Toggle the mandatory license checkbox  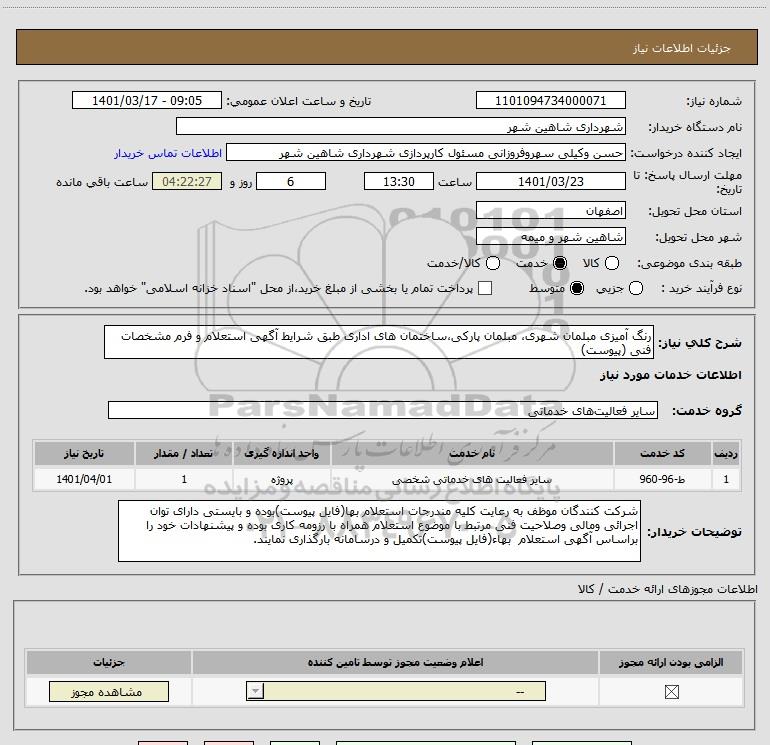[x=671, y=692]
